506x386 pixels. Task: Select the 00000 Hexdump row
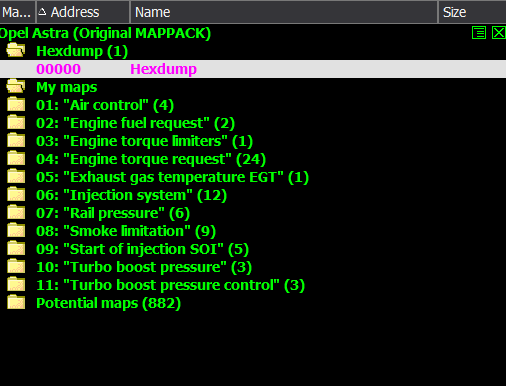(x=253, y=69)
